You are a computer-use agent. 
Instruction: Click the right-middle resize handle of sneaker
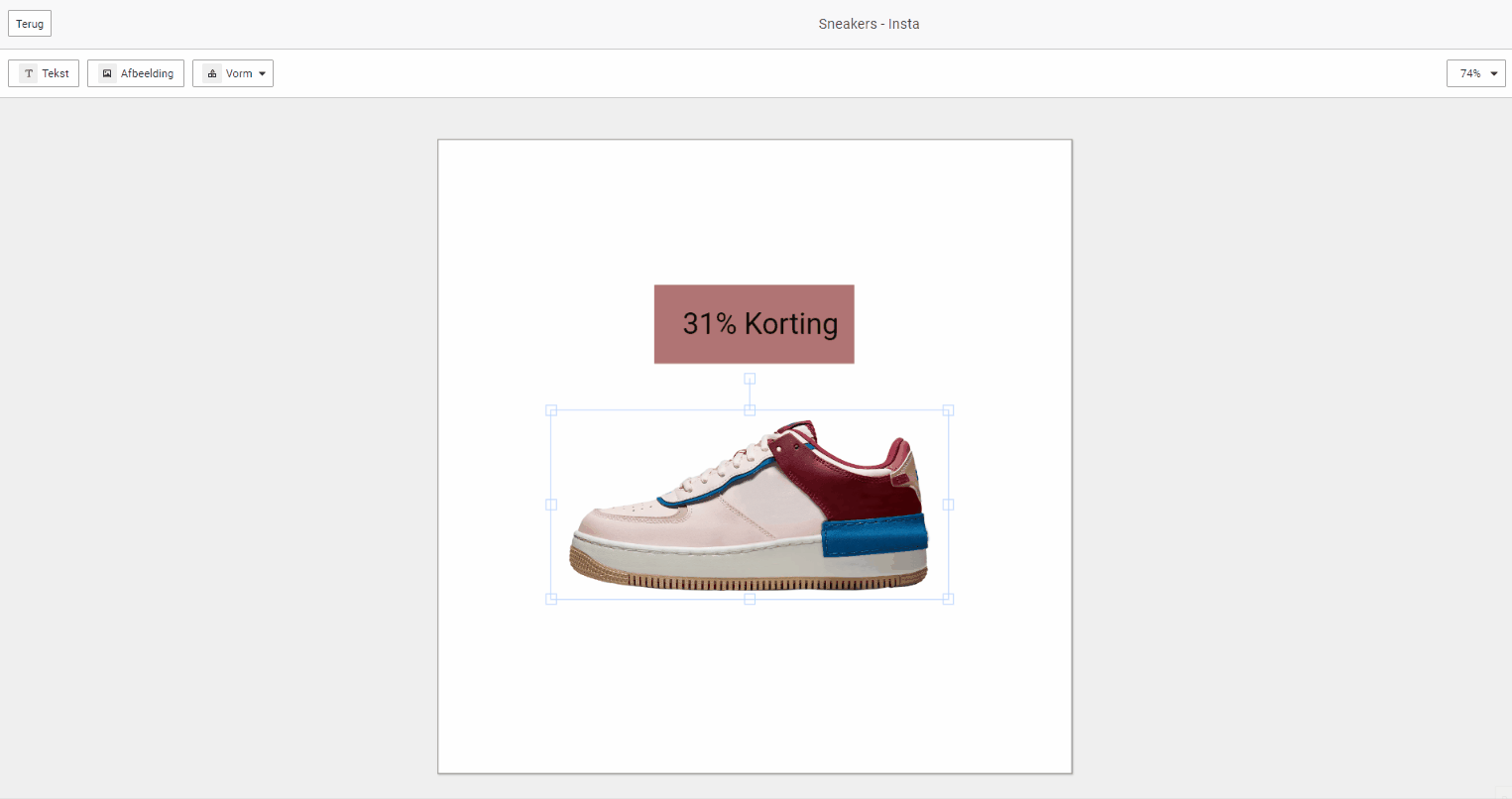pyautogui.click(x=948, y=505)
